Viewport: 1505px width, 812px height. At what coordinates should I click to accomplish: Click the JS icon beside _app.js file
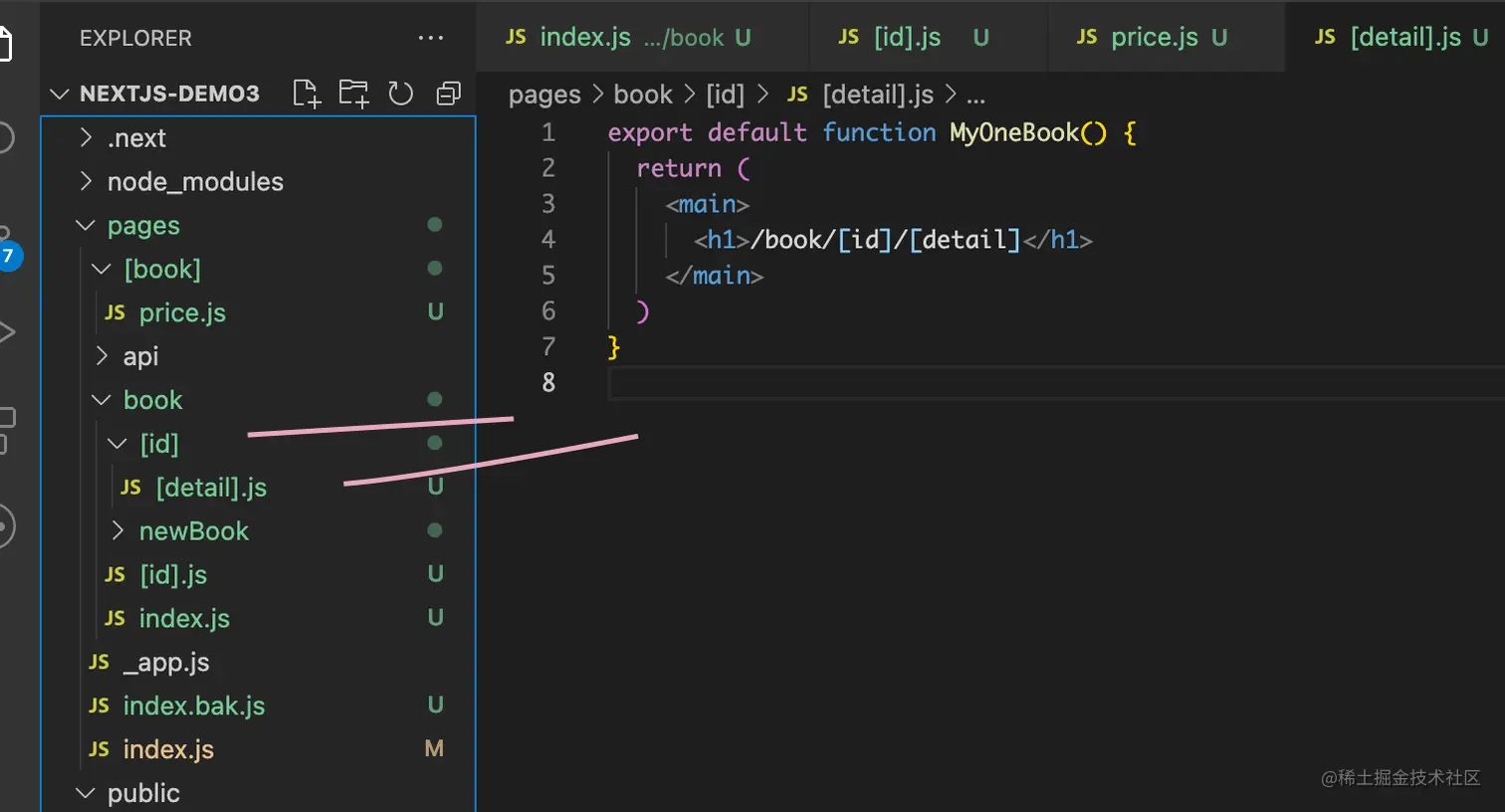pos(100,662)
